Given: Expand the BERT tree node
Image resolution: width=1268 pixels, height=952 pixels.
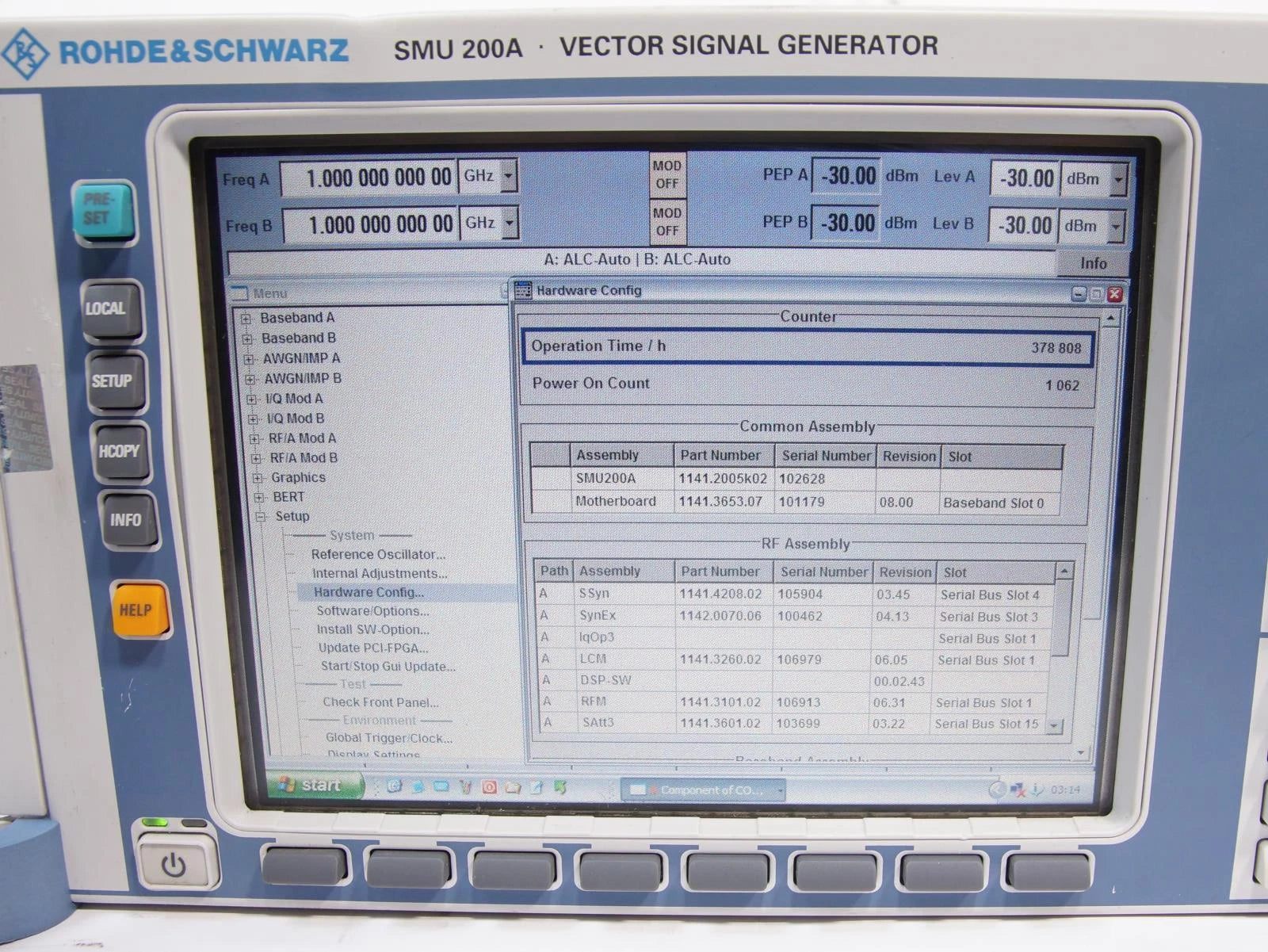Looking at the screenshot, I should pyautogui.click(x=259, y=498).
